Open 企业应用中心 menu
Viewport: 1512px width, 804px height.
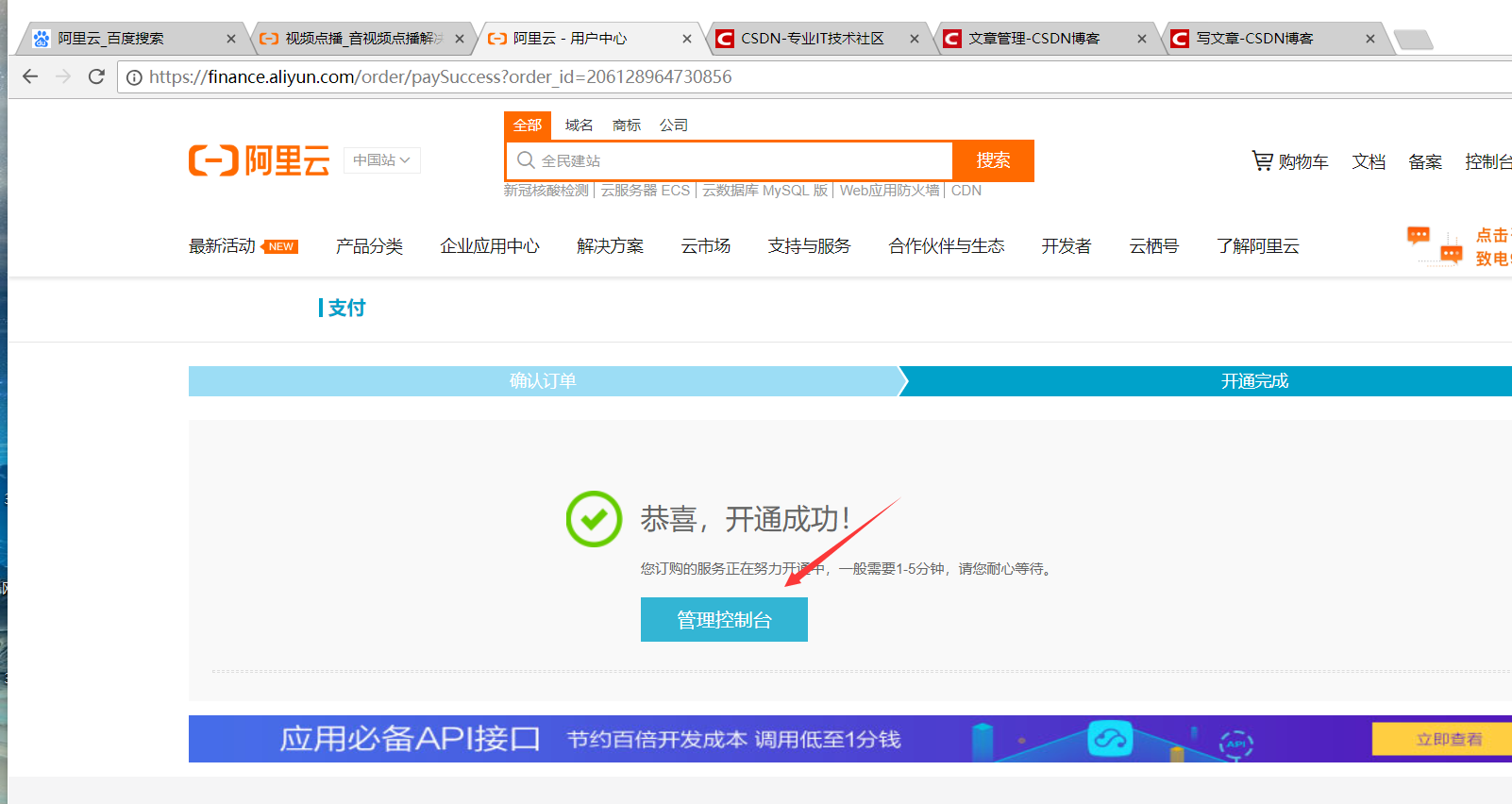pyautogui.click(x=490, y=246)
